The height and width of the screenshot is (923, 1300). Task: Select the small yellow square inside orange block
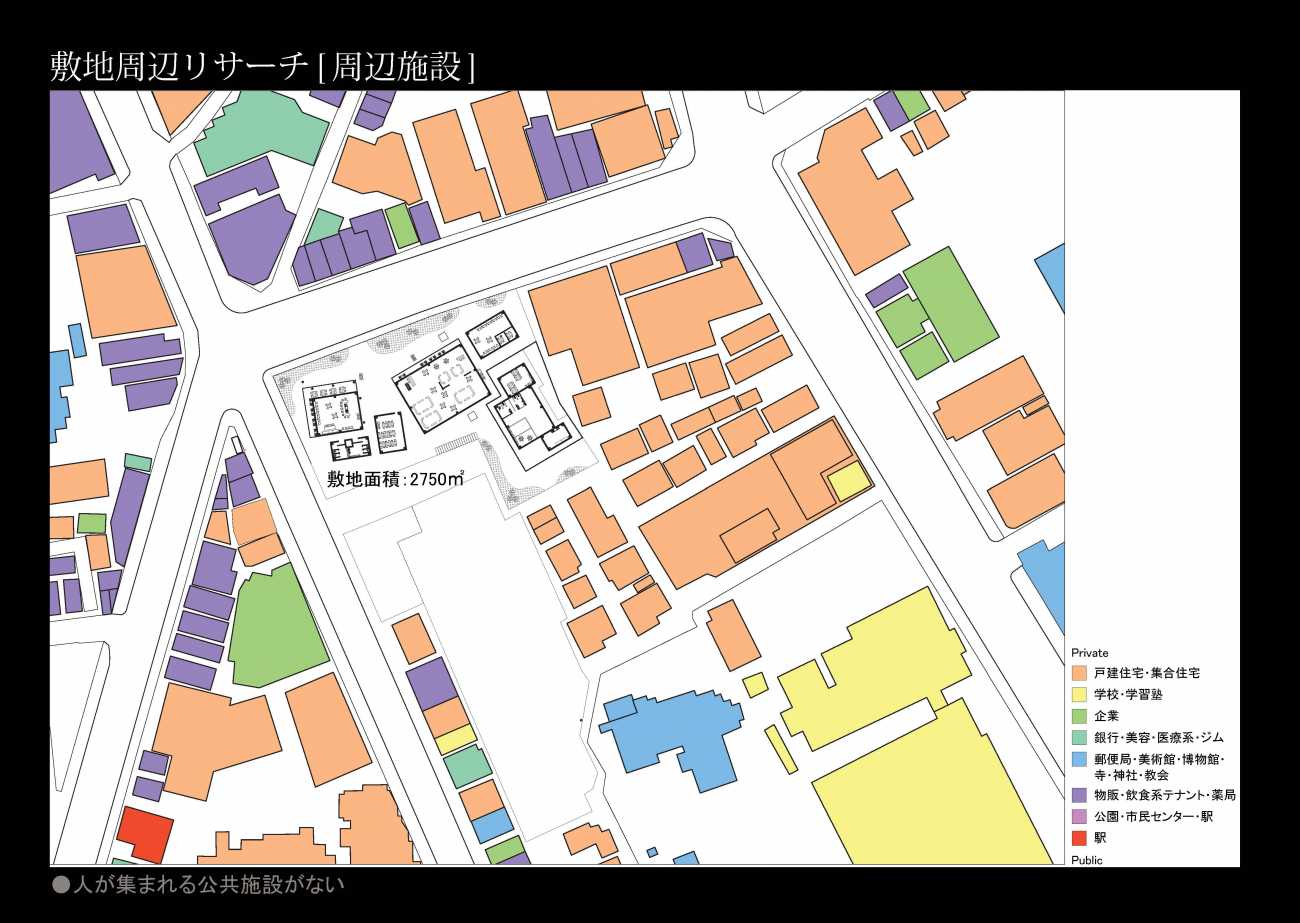[850, 482]
